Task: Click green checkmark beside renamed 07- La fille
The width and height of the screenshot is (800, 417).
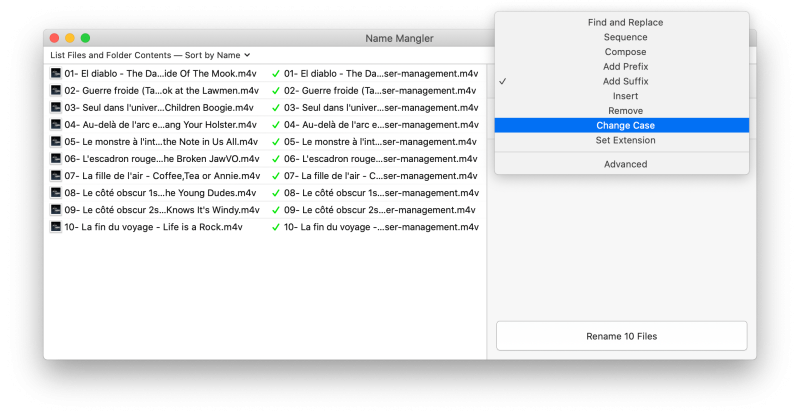Action: [276, 176]
